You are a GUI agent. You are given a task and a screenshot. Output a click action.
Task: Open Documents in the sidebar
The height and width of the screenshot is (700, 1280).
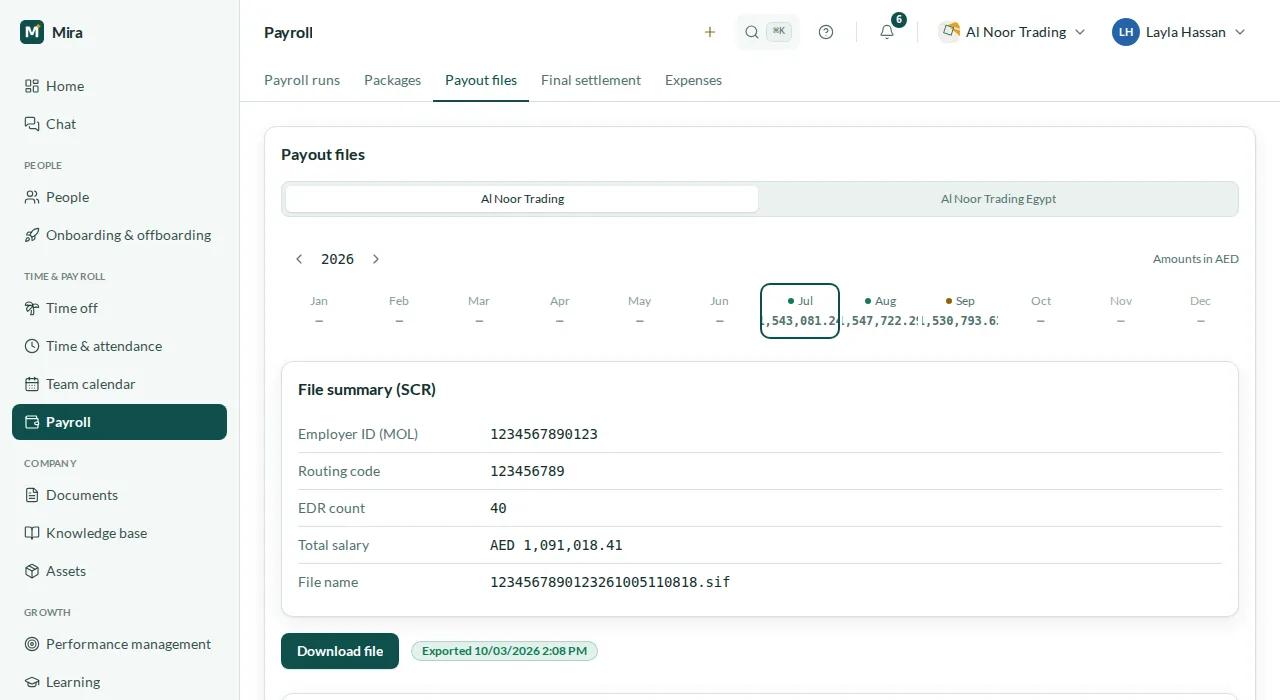[119, 495]
